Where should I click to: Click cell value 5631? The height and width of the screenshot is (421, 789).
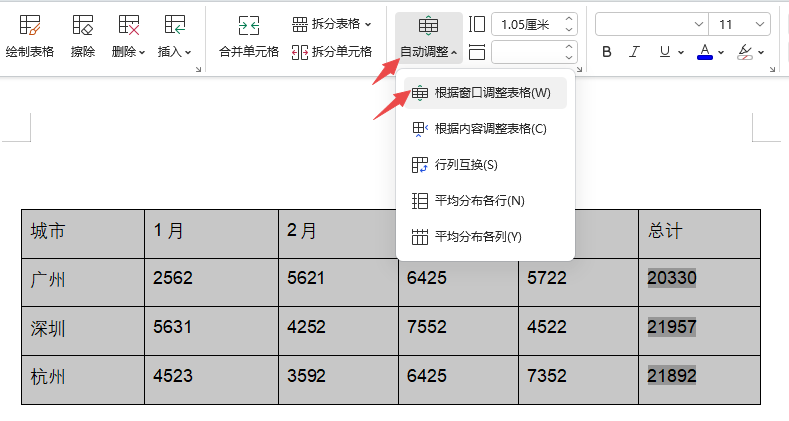tap(173, 327)
